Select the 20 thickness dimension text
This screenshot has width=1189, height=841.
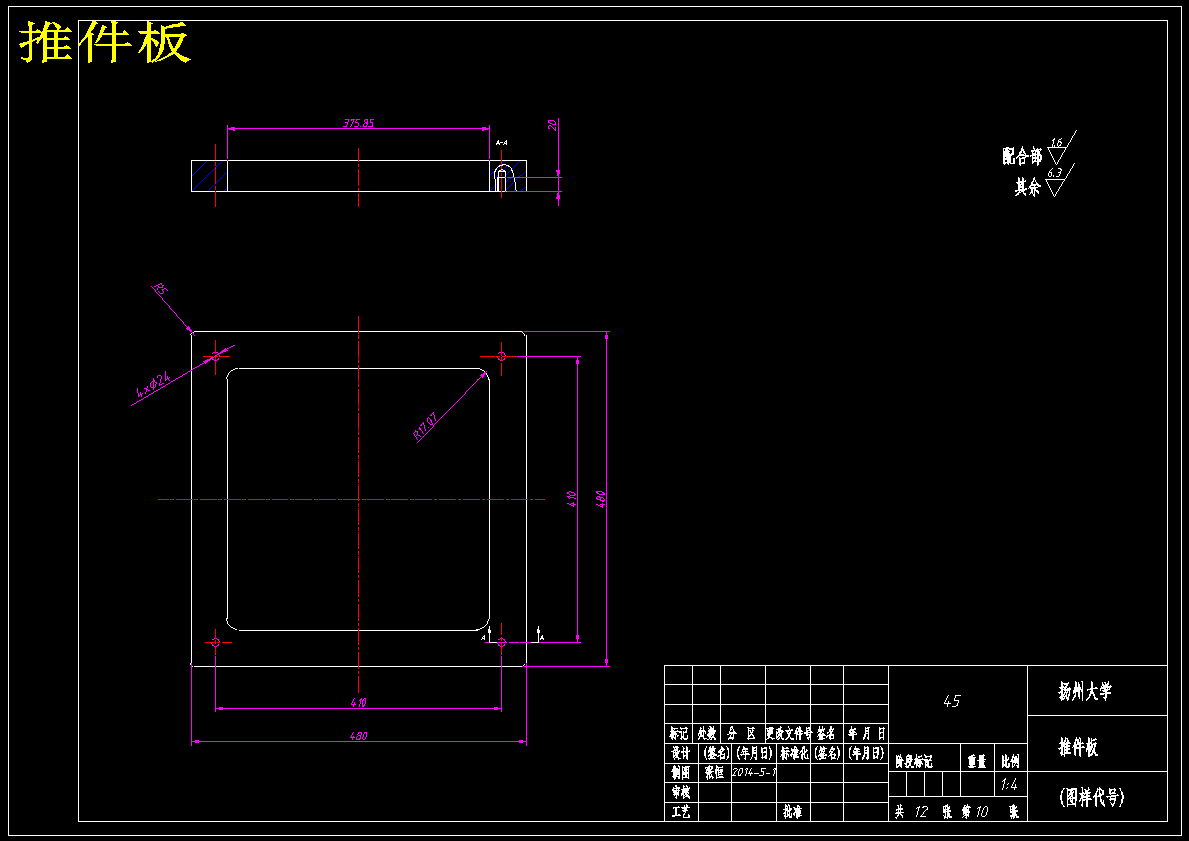point(553,125)
